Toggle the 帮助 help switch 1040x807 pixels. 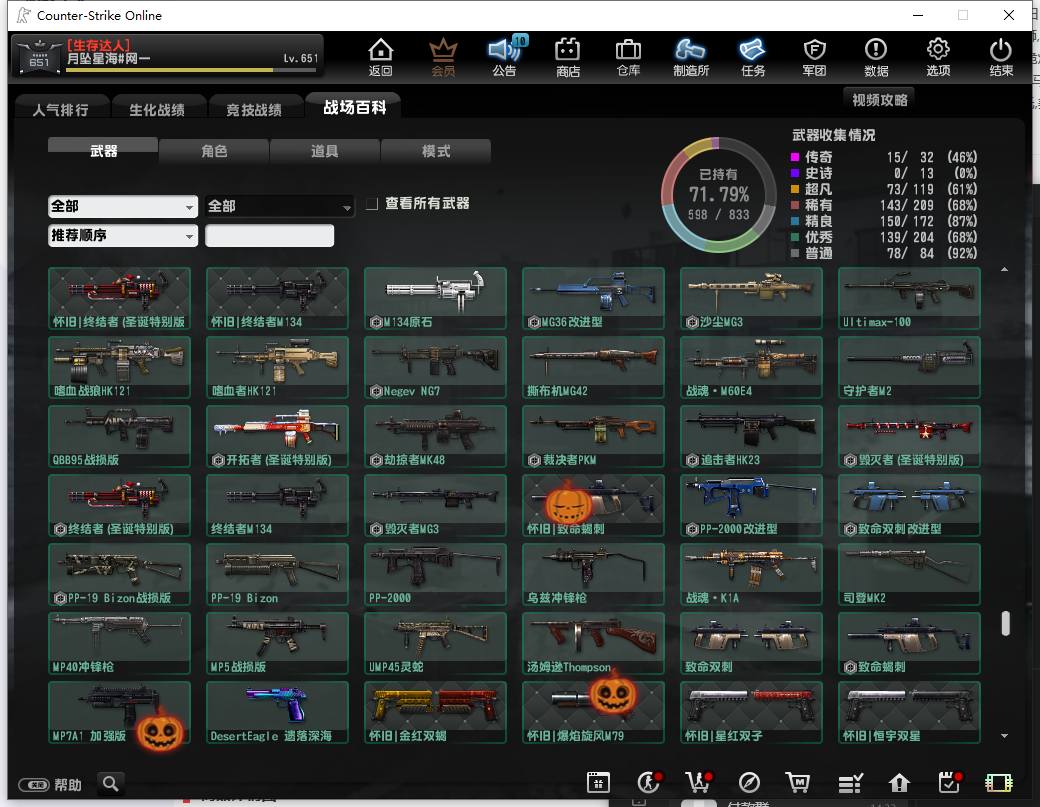(33, 785)
